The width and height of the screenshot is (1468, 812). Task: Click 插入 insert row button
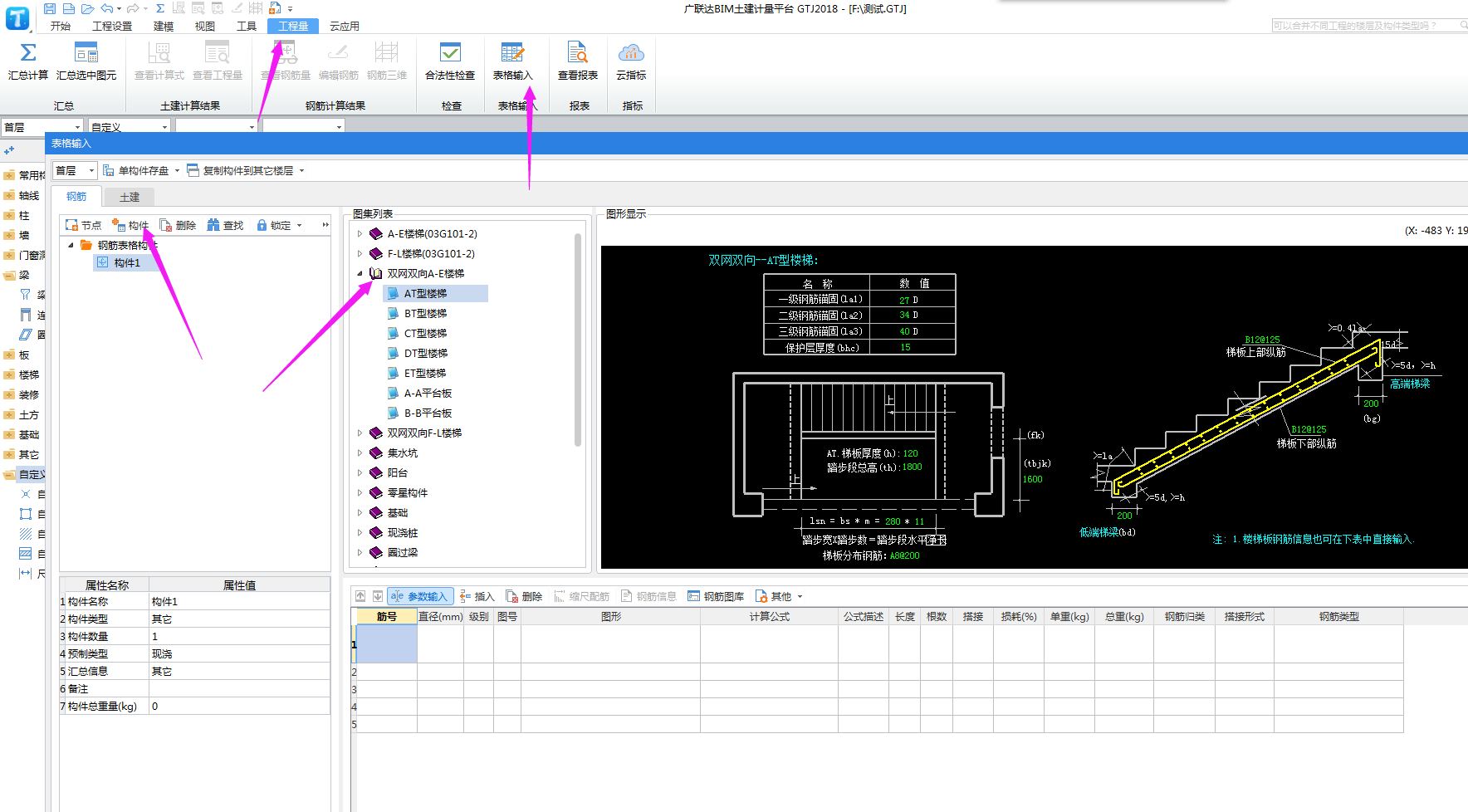coord(477,596)
